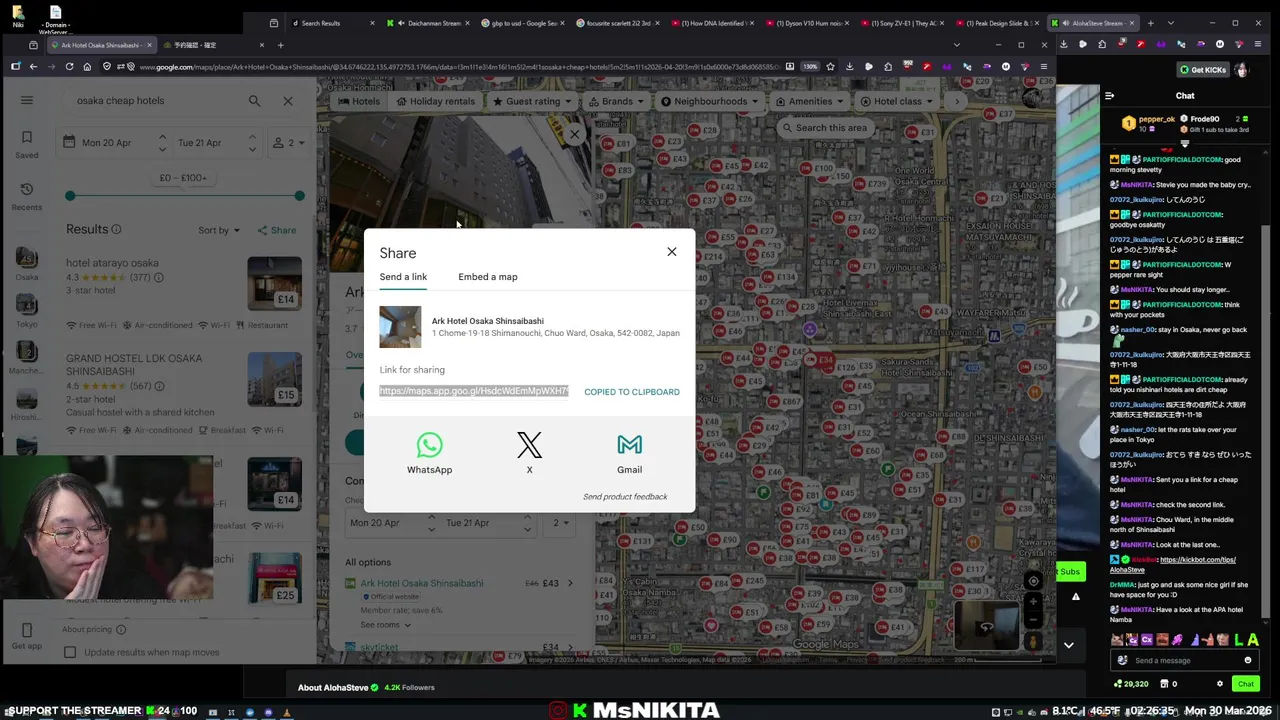Screen dimensions: 1280x720
Task: Open the Guest rating filter dropdown
Action: pyautogui.click(x=531, y=101)
